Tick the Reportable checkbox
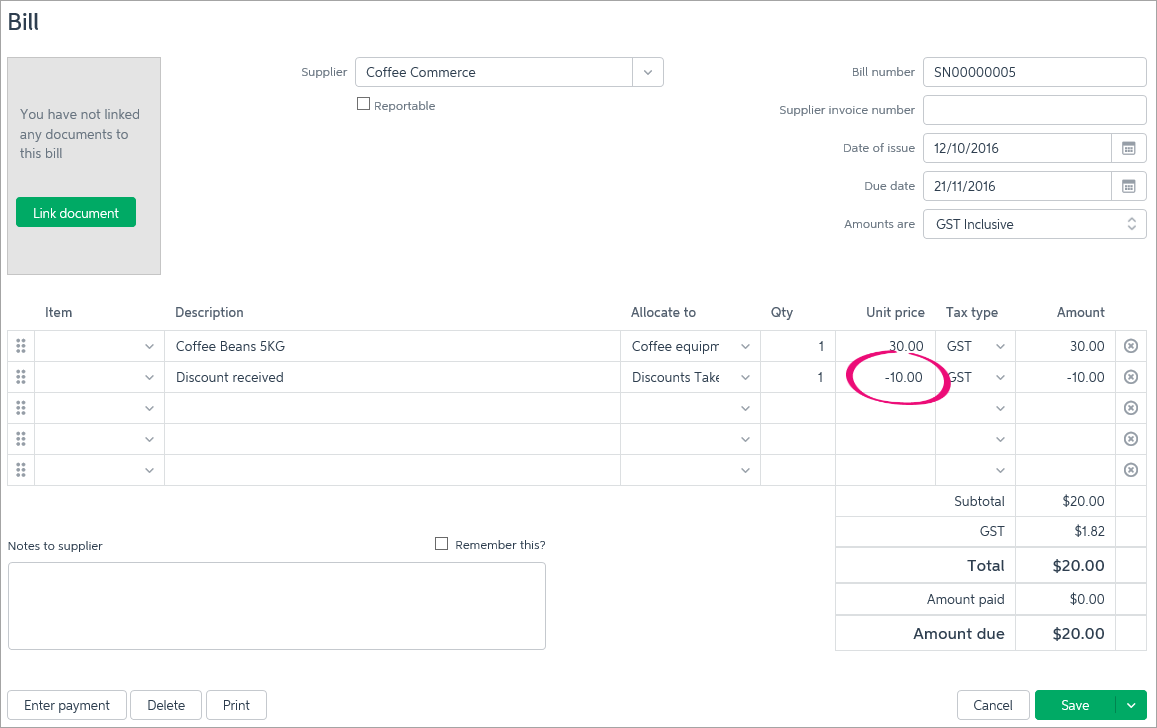The height and width of the screenshot is (728, 1157). point(364,104)
